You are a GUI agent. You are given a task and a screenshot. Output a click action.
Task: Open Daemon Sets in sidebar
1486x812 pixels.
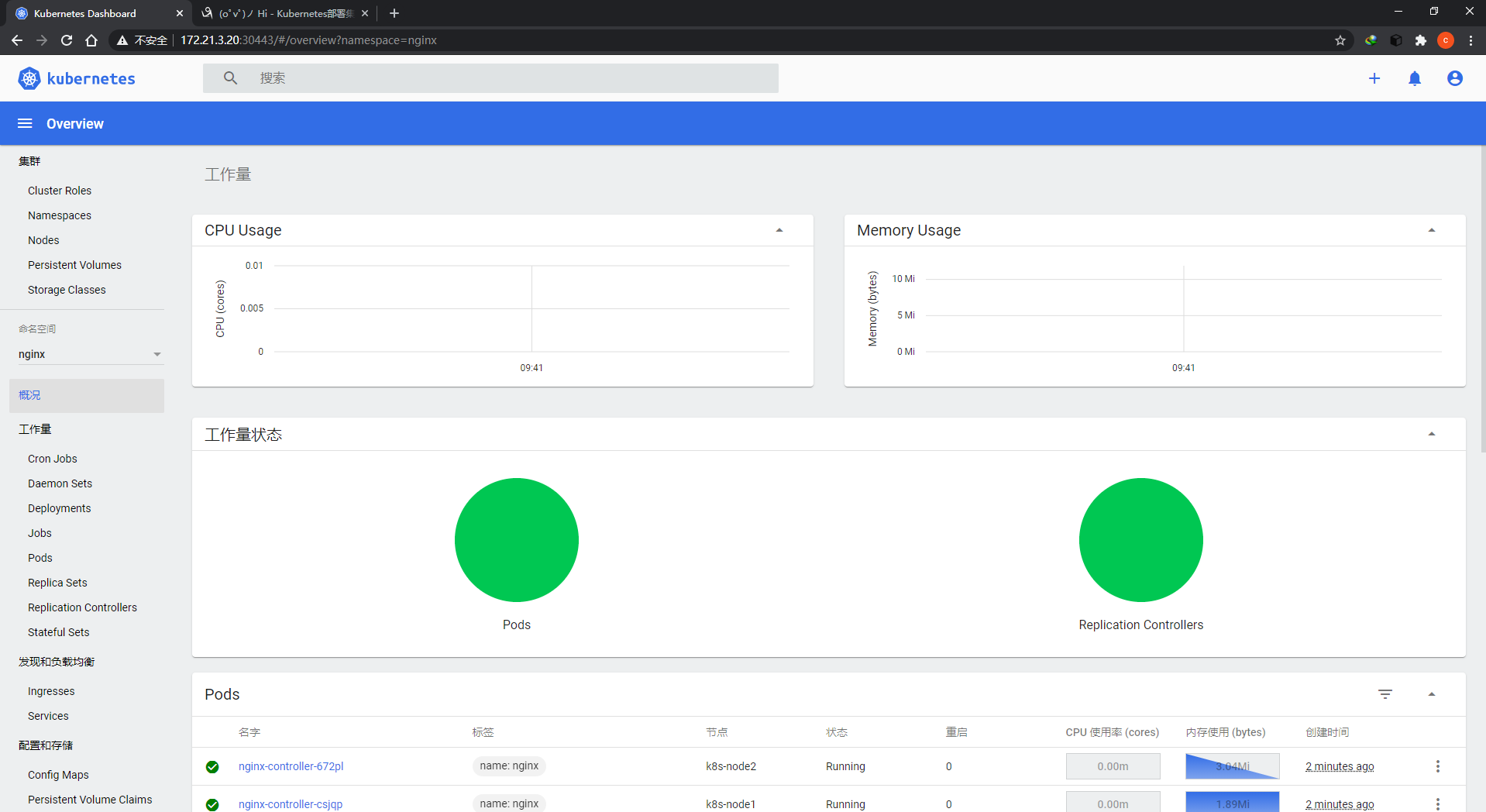point(60,483)
